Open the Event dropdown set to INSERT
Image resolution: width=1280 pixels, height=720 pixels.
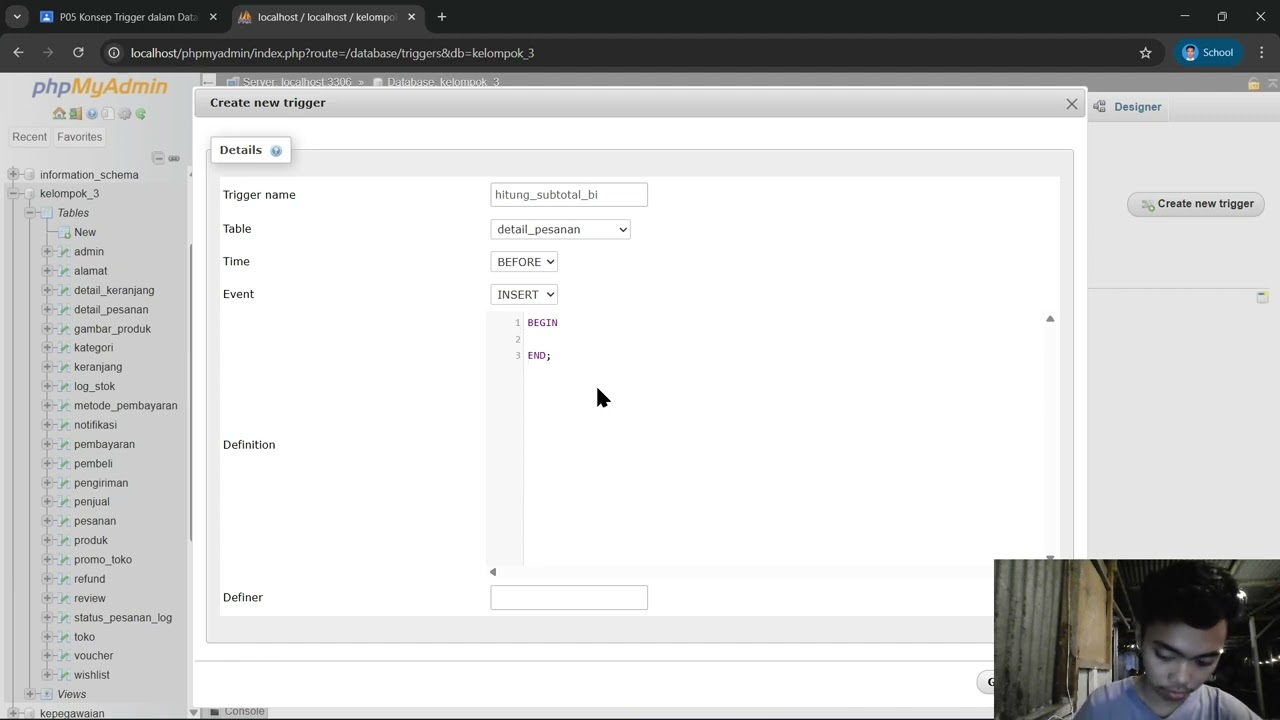coord(524,294)
